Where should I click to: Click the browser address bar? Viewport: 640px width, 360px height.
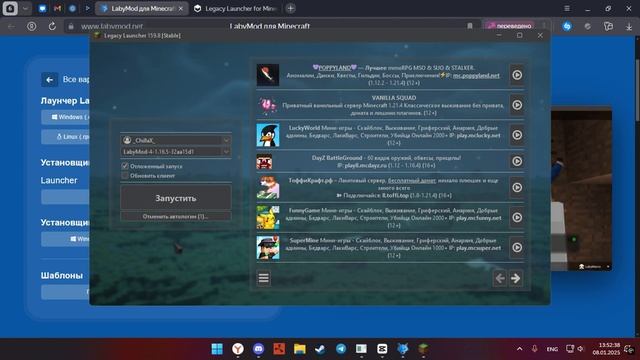pos(269,26)
